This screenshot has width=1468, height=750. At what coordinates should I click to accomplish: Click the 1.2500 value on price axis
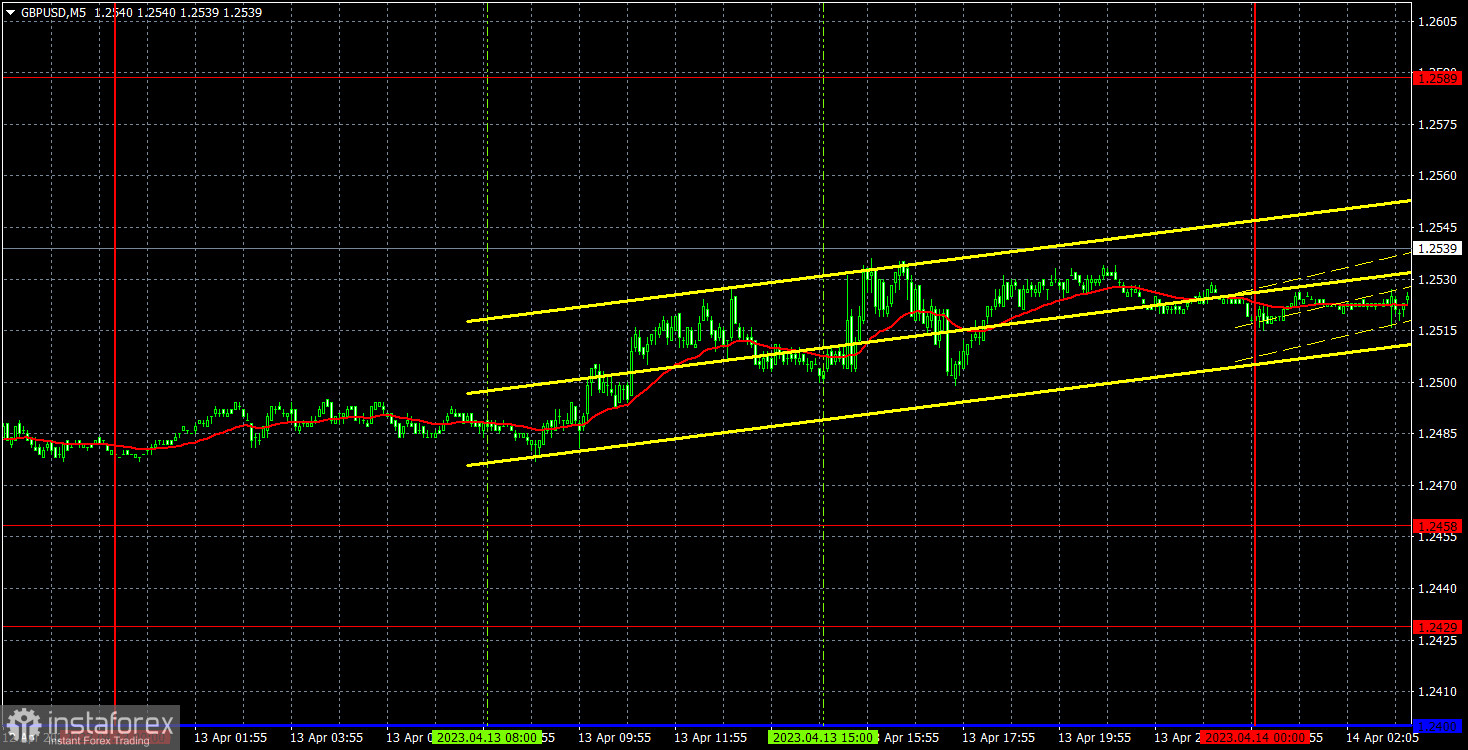(x=1436, y=383)
